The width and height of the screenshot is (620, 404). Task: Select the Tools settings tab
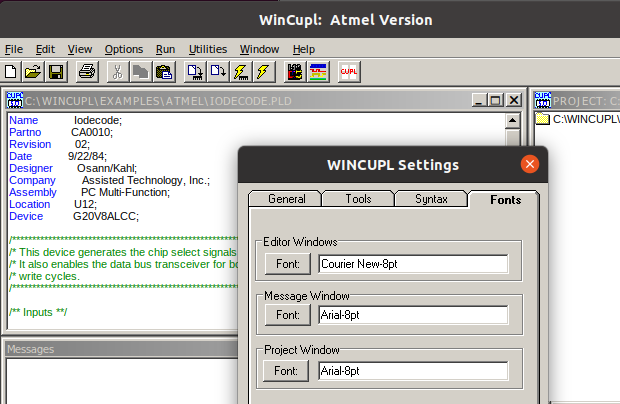point(358,199)
